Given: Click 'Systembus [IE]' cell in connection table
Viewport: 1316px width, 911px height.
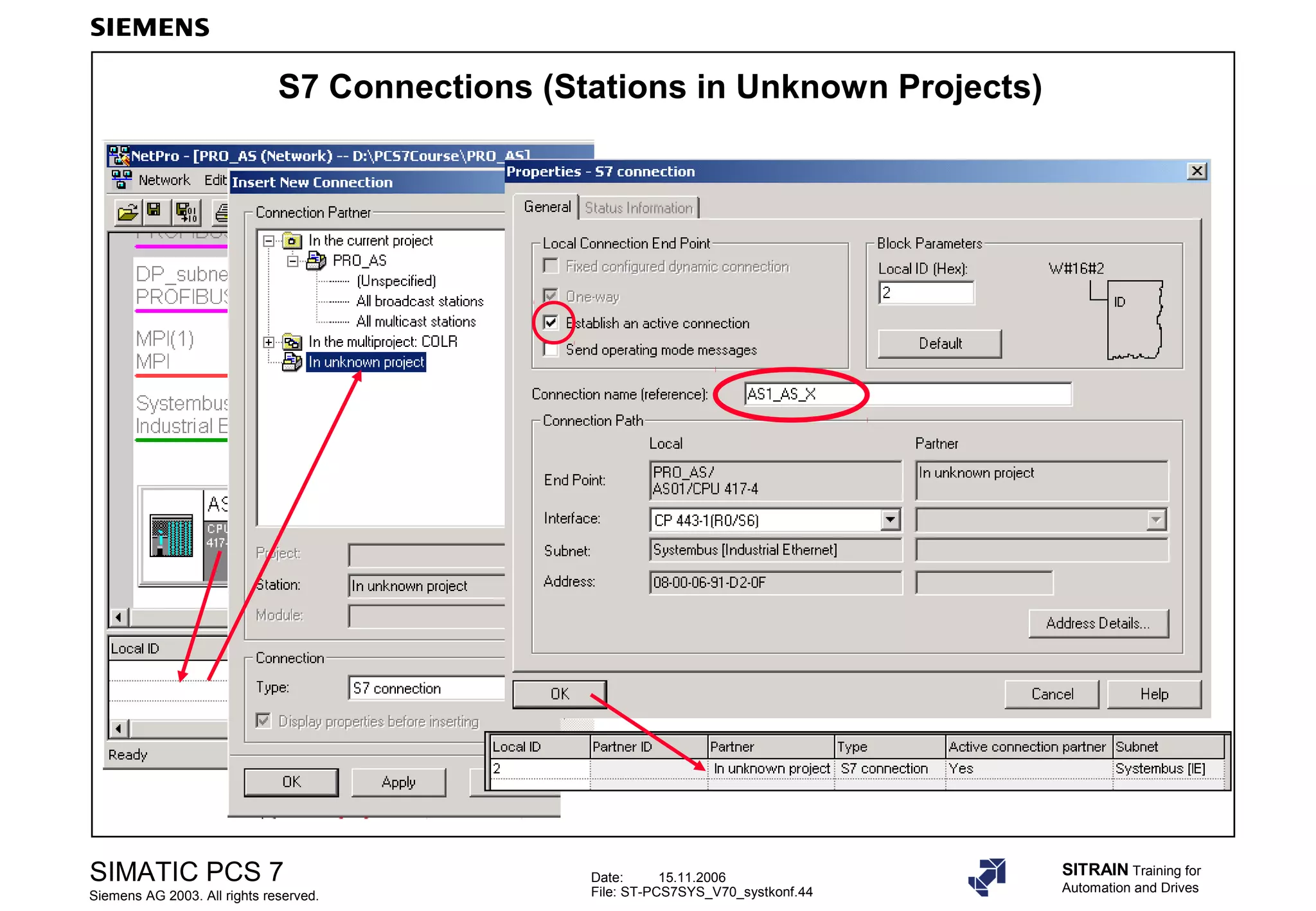Looking at the screenshot, I should (1169, 769).
